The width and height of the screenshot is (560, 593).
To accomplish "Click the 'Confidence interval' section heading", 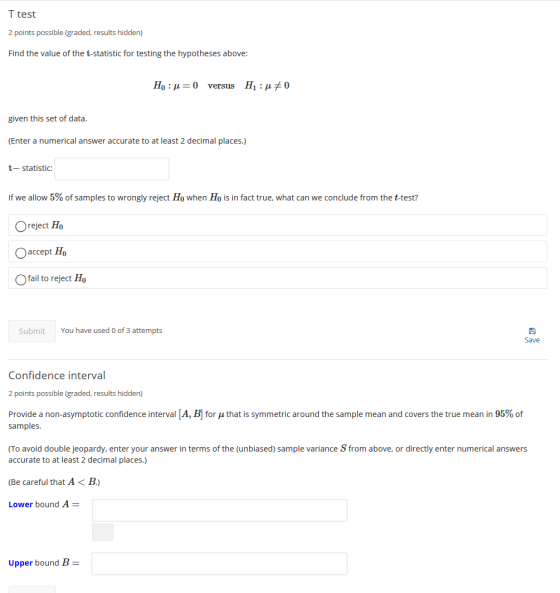I will pyautogui.click(x=57, y=376).
